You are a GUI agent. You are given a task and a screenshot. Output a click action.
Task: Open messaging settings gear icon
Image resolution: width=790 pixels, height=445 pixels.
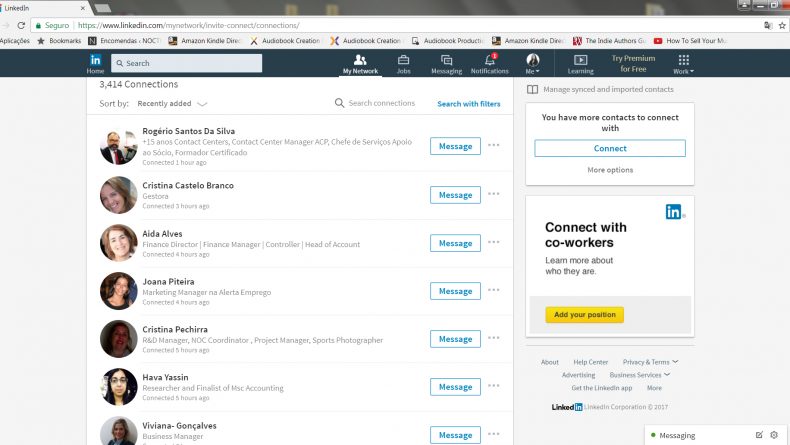774,434
